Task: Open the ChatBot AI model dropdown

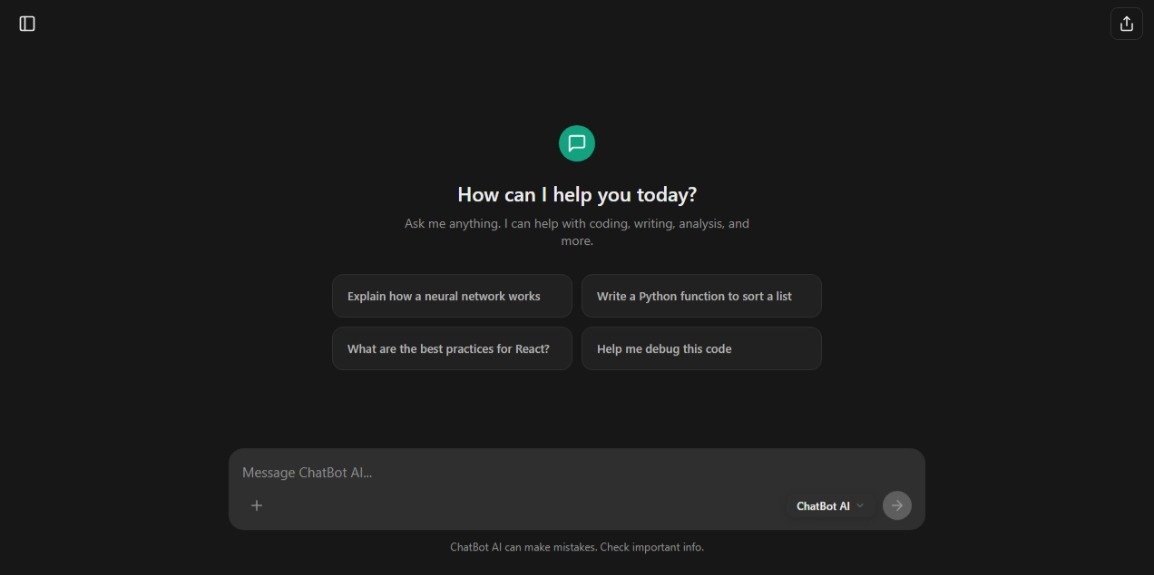Action: (829, 506)
